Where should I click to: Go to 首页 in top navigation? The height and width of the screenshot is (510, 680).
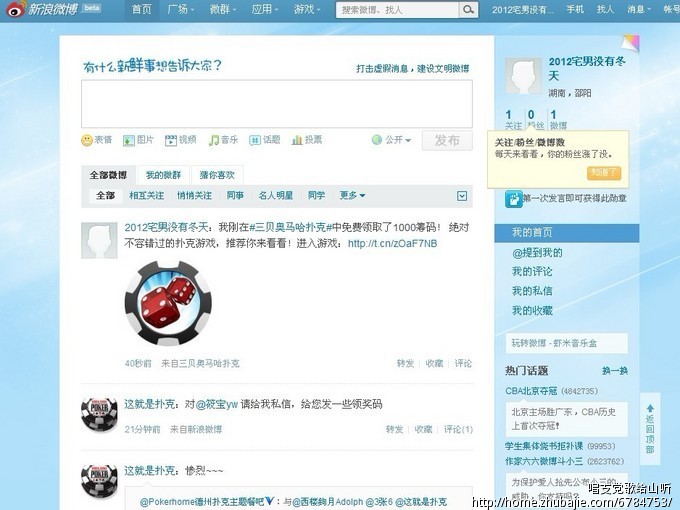[141, 10]
